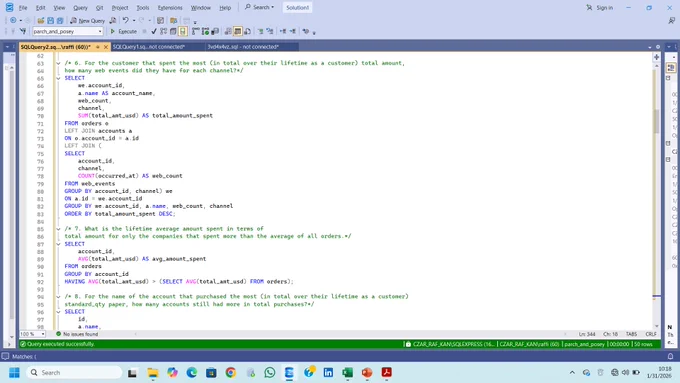Save results to file icon

[x=247, y=31]
